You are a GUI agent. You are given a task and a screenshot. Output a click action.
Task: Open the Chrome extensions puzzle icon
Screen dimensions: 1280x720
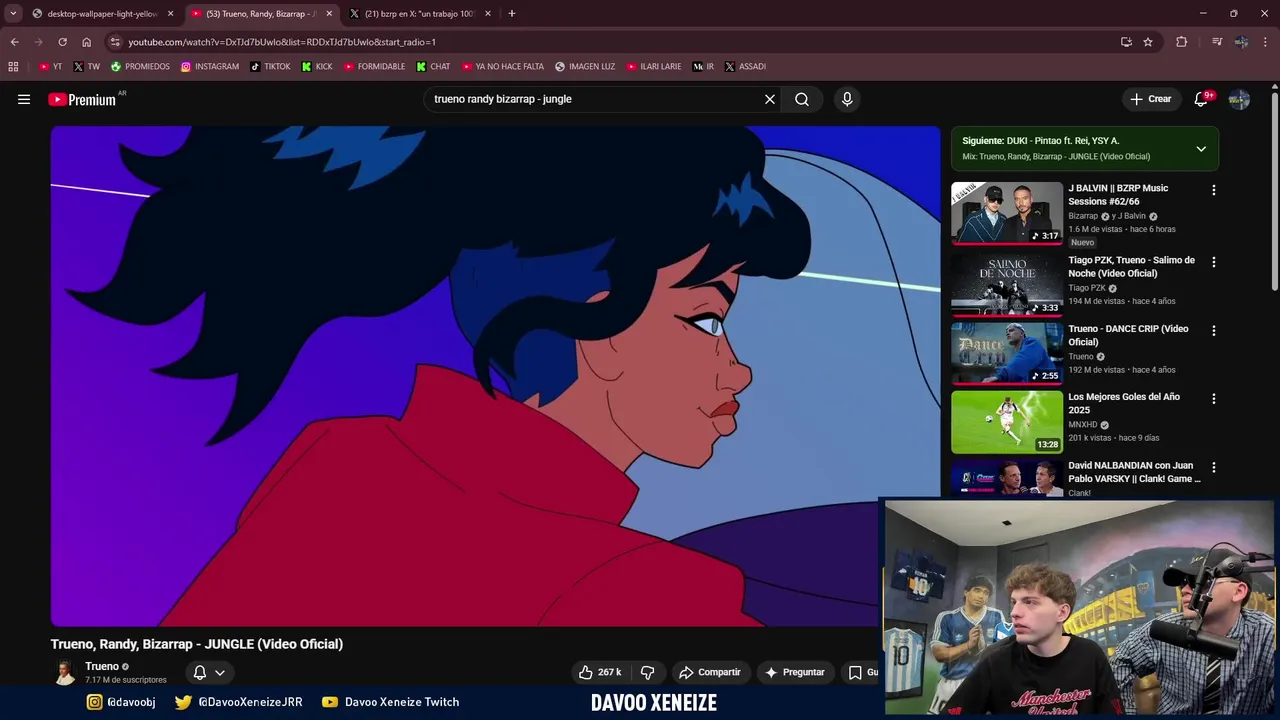click(1182, 42)
